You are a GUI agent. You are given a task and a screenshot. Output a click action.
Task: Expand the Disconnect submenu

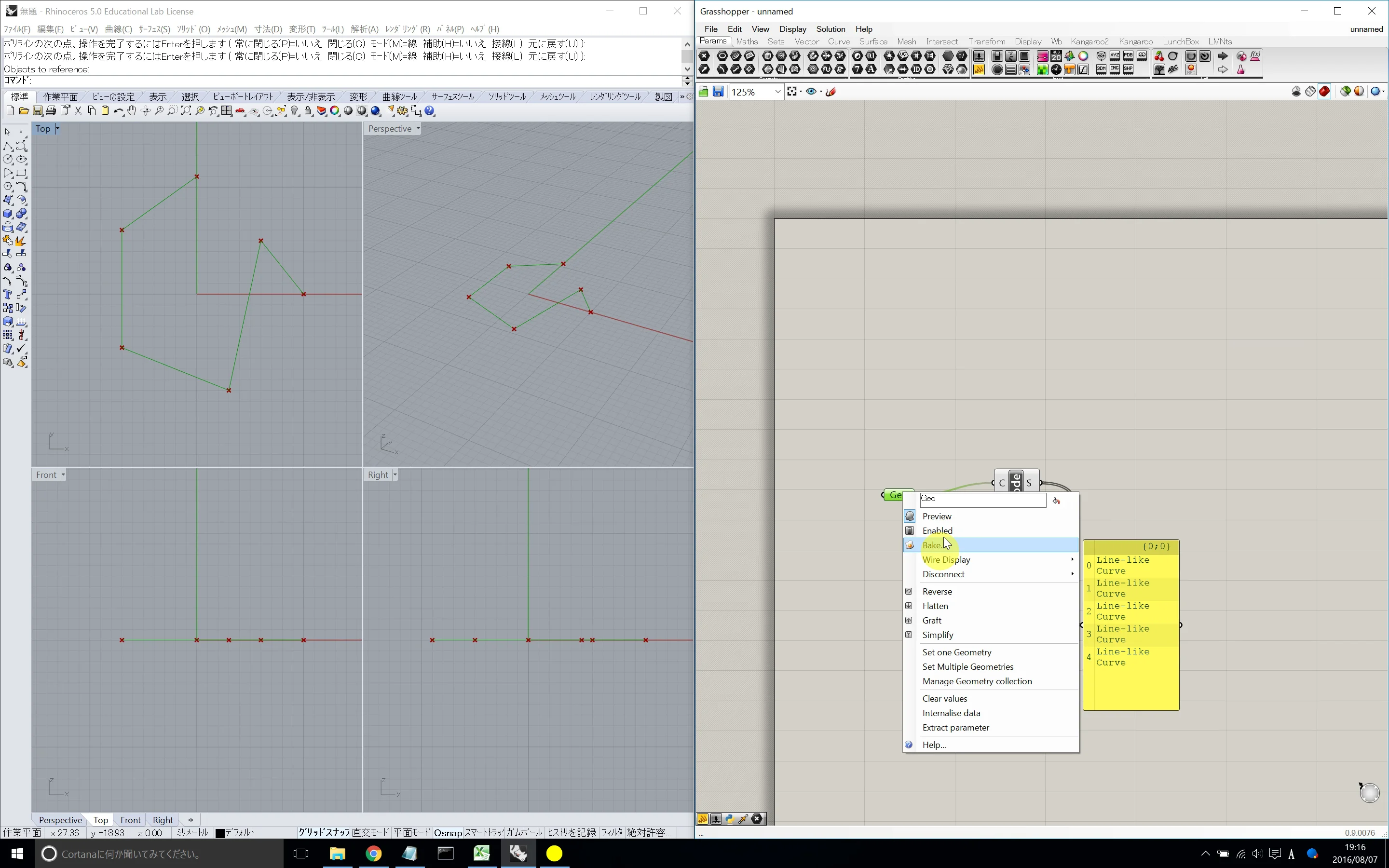tap(991, 574)
